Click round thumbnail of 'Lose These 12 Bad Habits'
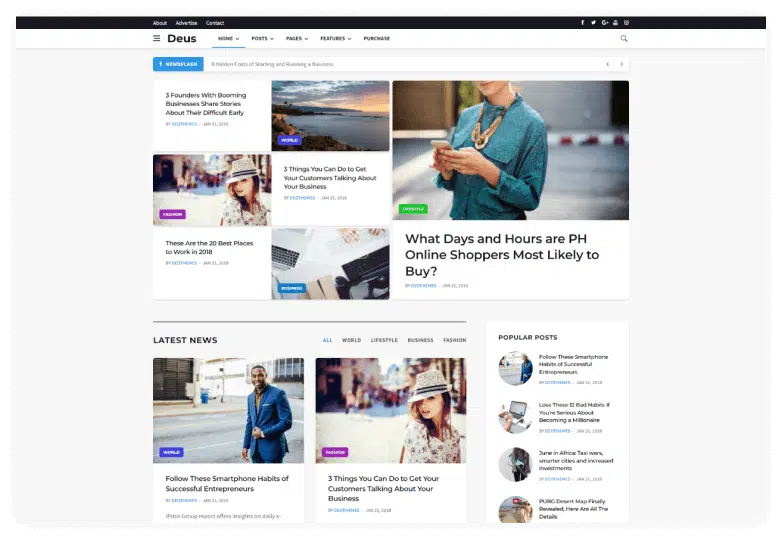The height and width of the screenshot is (539, 782). pyautogui.click(x=515, y=416)
